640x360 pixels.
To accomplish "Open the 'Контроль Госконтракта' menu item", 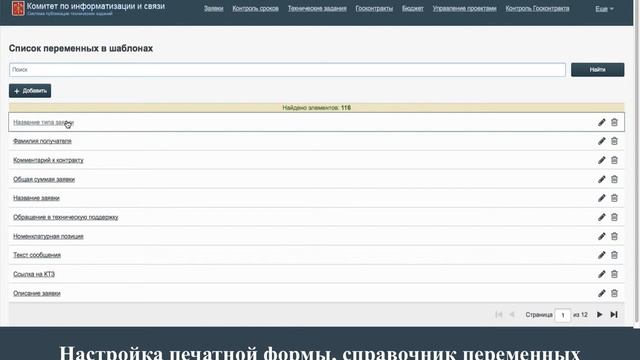I will click(x=537, y=9).
